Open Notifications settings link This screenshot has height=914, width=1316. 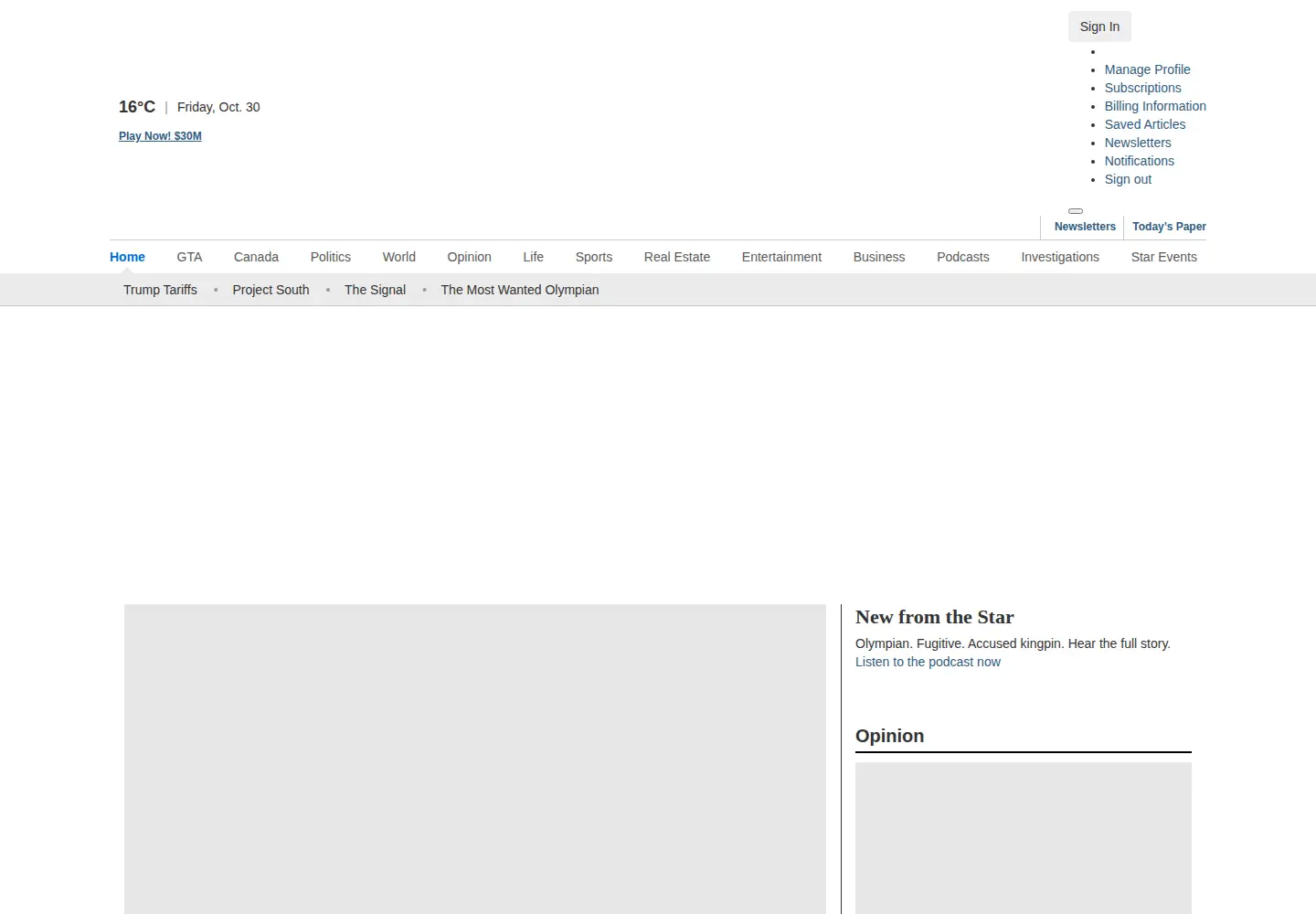(1139, 161)
